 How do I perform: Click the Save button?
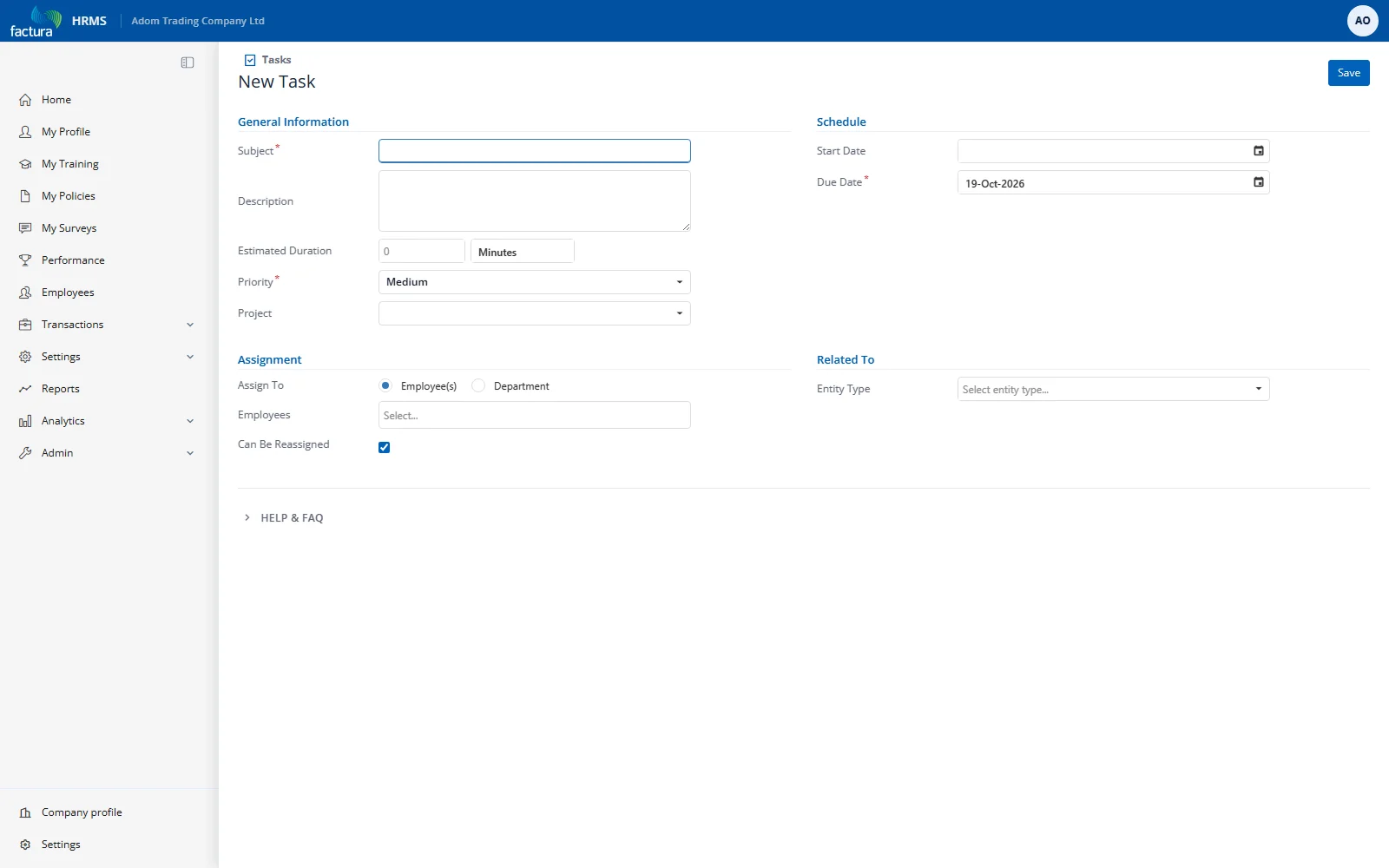point(1349,73)
